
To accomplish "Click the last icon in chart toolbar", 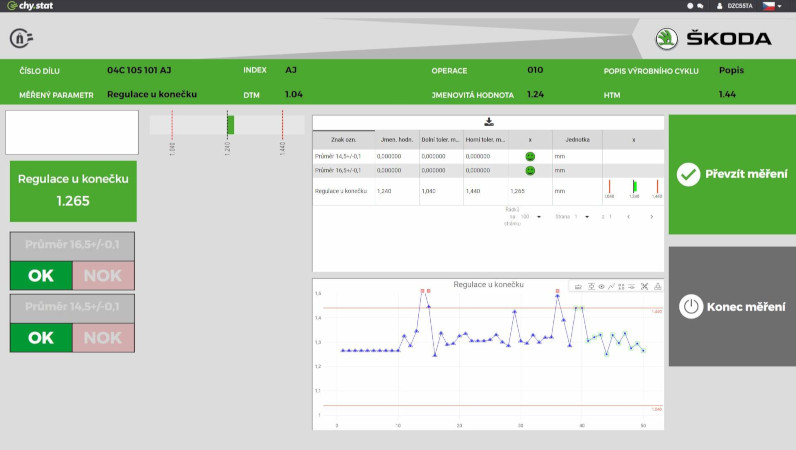I will (657, 287).
